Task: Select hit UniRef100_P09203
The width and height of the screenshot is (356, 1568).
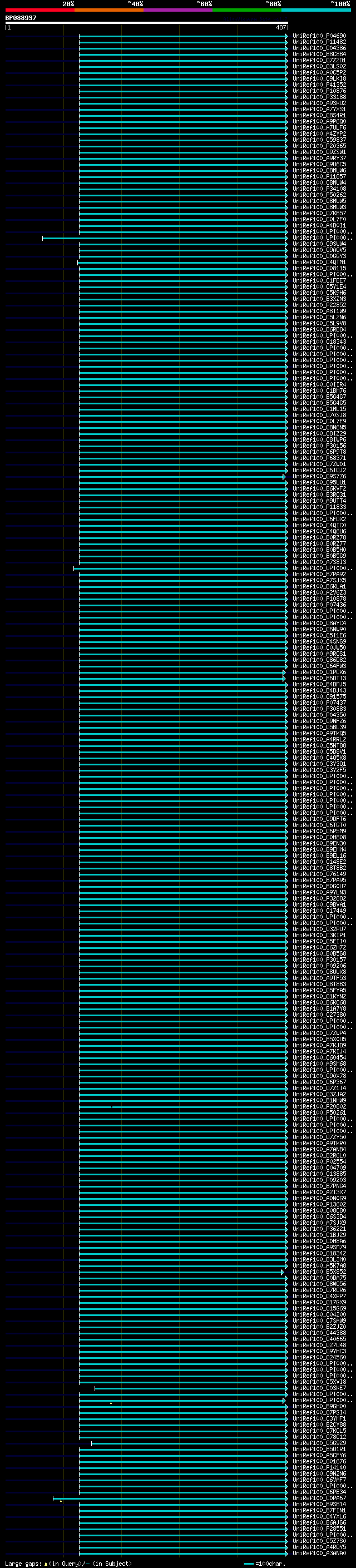Action: [x=319, y=1180]
